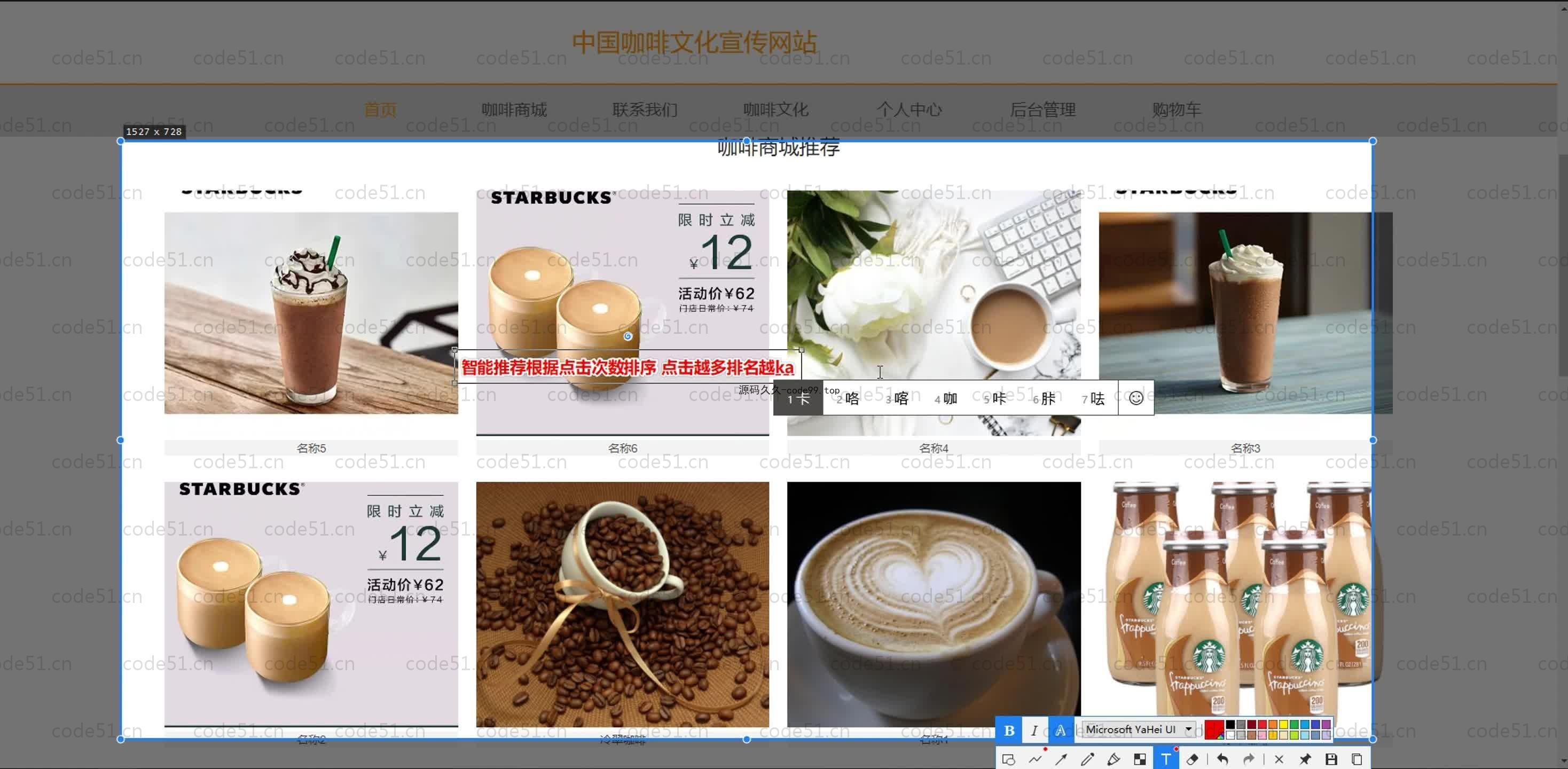The height and width of the screenshot is (769, 1568).
Task: Choose IME candidate 2 咯
Action: pos(848,399)
